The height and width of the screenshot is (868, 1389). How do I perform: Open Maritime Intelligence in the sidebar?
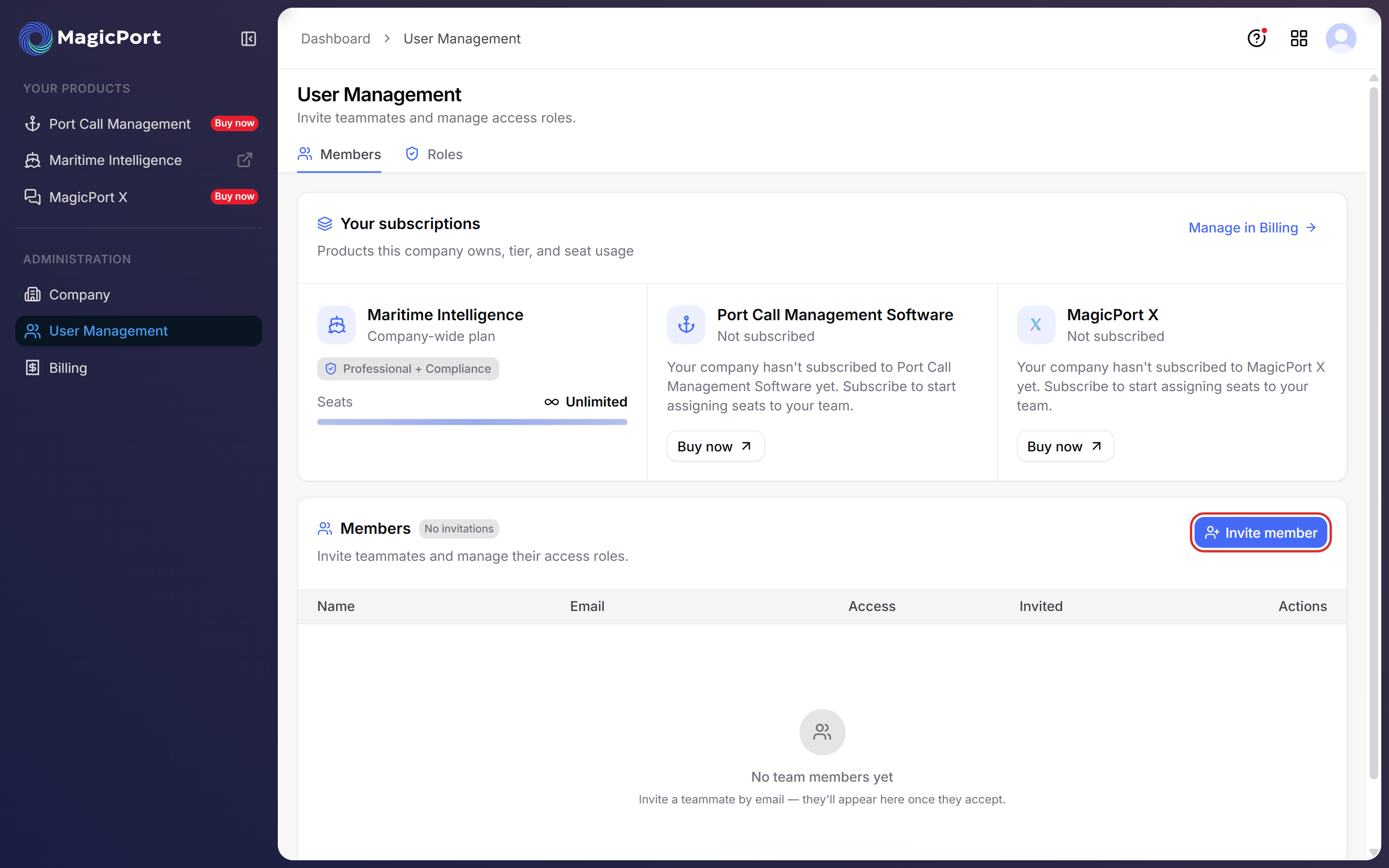(x=139, y=160)
